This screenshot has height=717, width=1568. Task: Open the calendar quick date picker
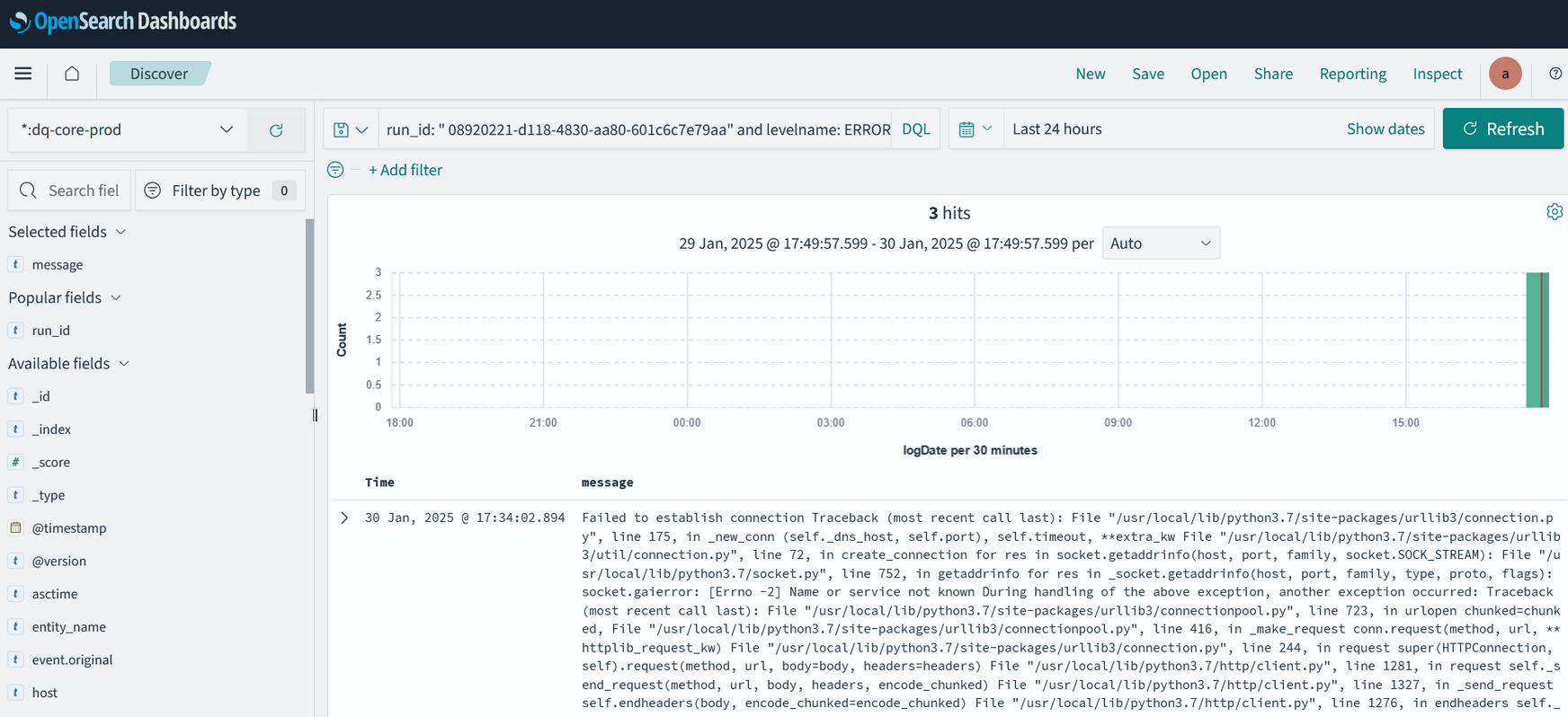coord(975,129)
